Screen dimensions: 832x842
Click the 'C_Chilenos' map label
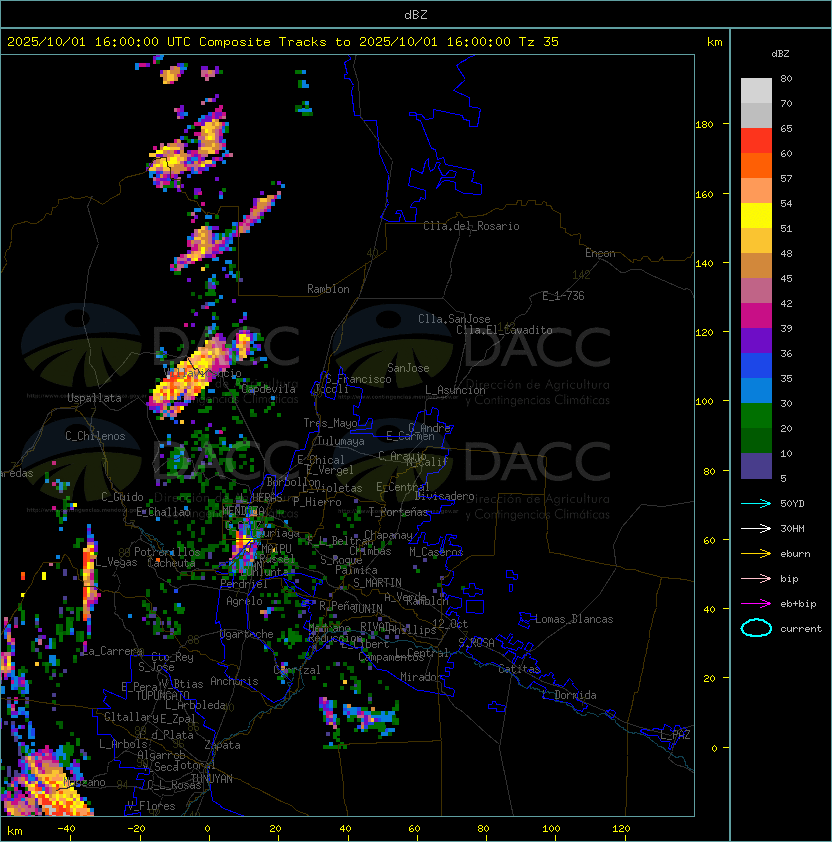(95, 436)
